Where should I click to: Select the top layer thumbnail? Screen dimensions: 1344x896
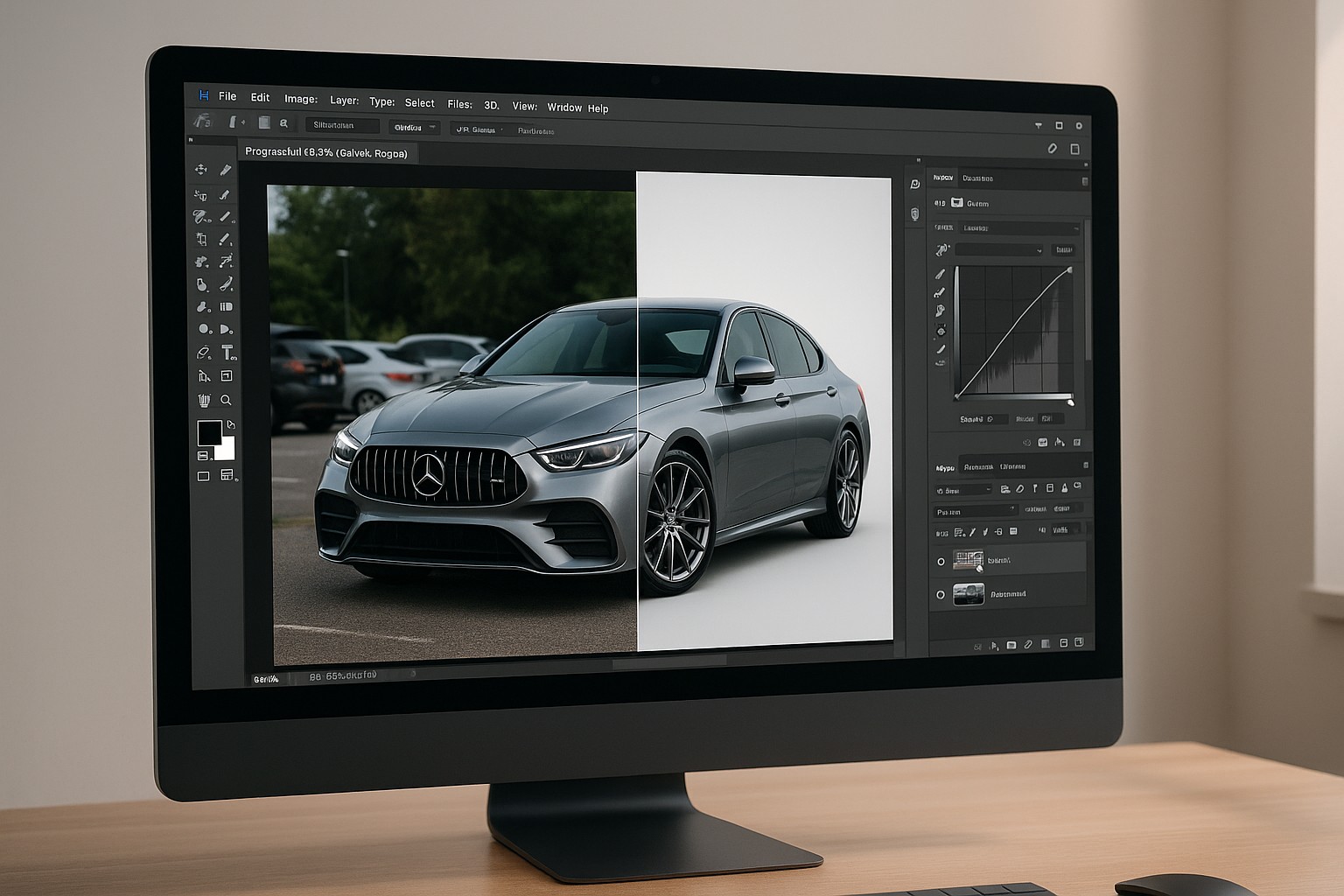pyautogui.click(x=968, y=560)
